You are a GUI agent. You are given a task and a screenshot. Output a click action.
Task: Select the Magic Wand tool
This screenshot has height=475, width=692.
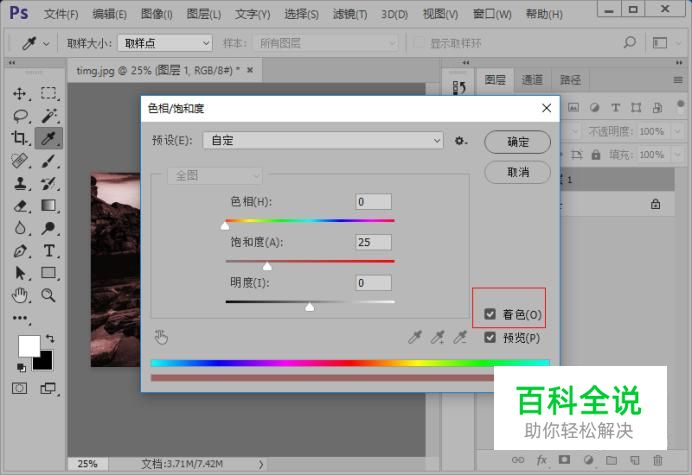[49, 116]
